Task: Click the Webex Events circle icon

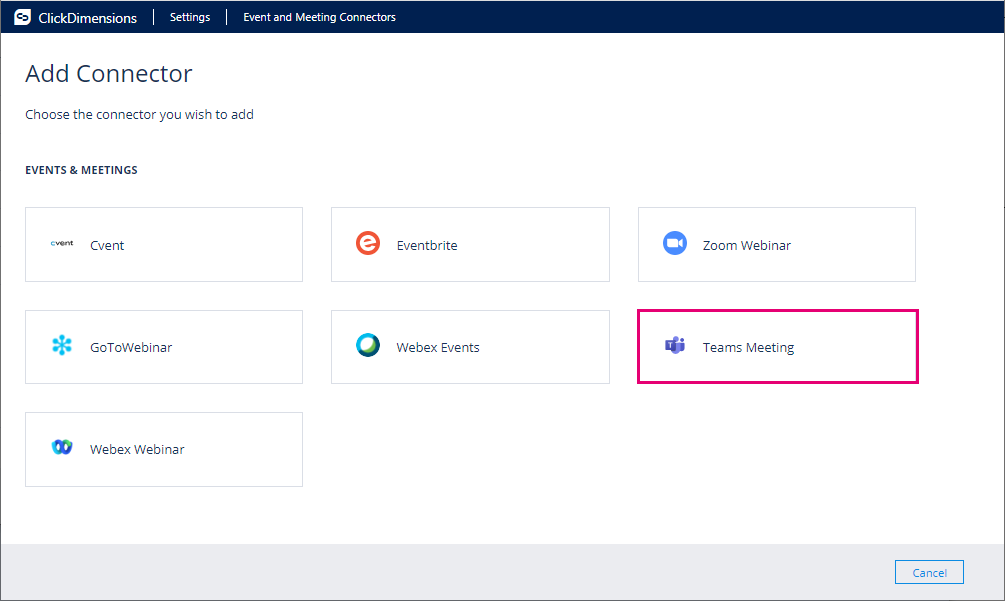Action: coord(368,345)
